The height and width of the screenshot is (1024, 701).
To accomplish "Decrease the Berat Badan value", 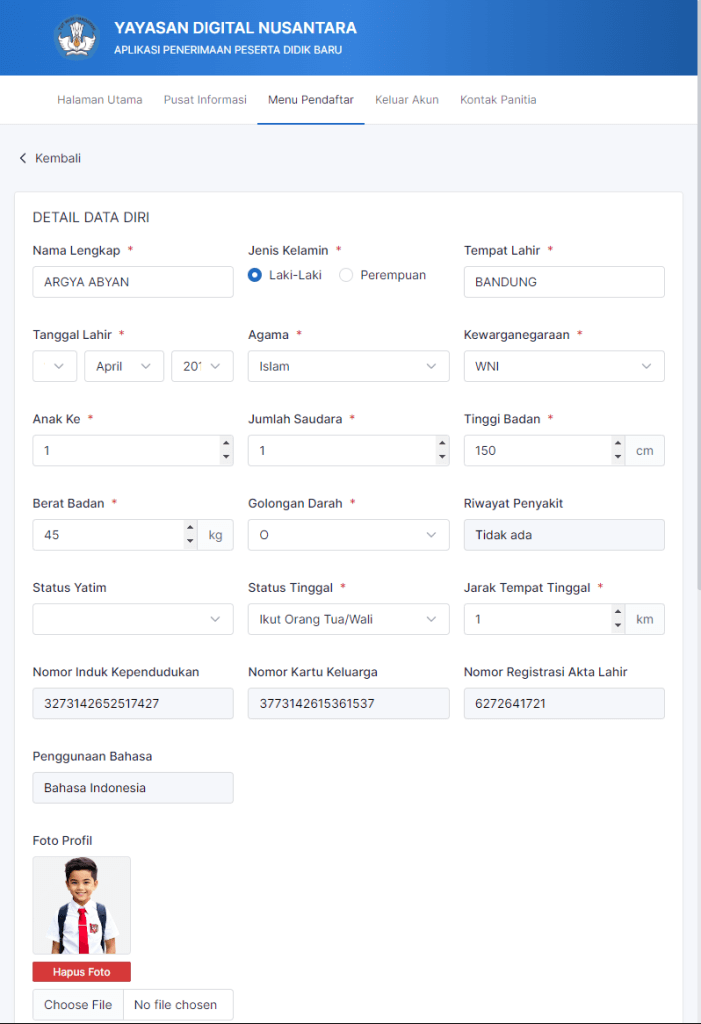I will (190, 541).
